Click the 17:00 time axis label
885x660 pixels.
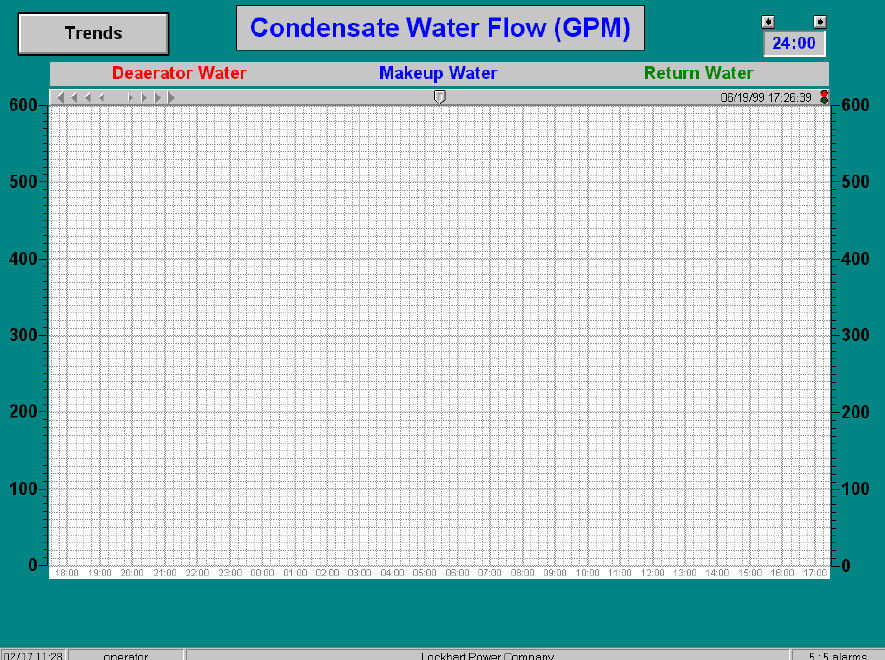(x=815, y=572)
